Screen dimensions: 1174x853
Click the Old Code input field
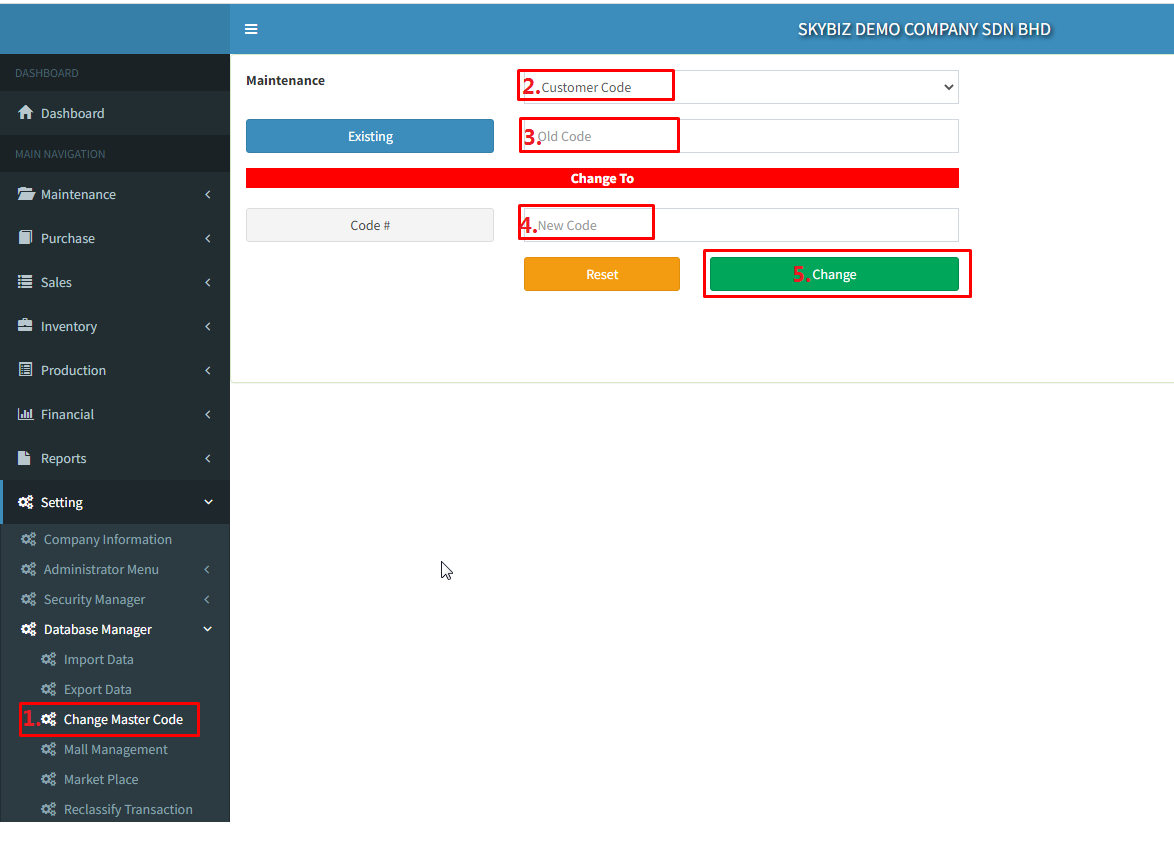click(x=740, y=136)
